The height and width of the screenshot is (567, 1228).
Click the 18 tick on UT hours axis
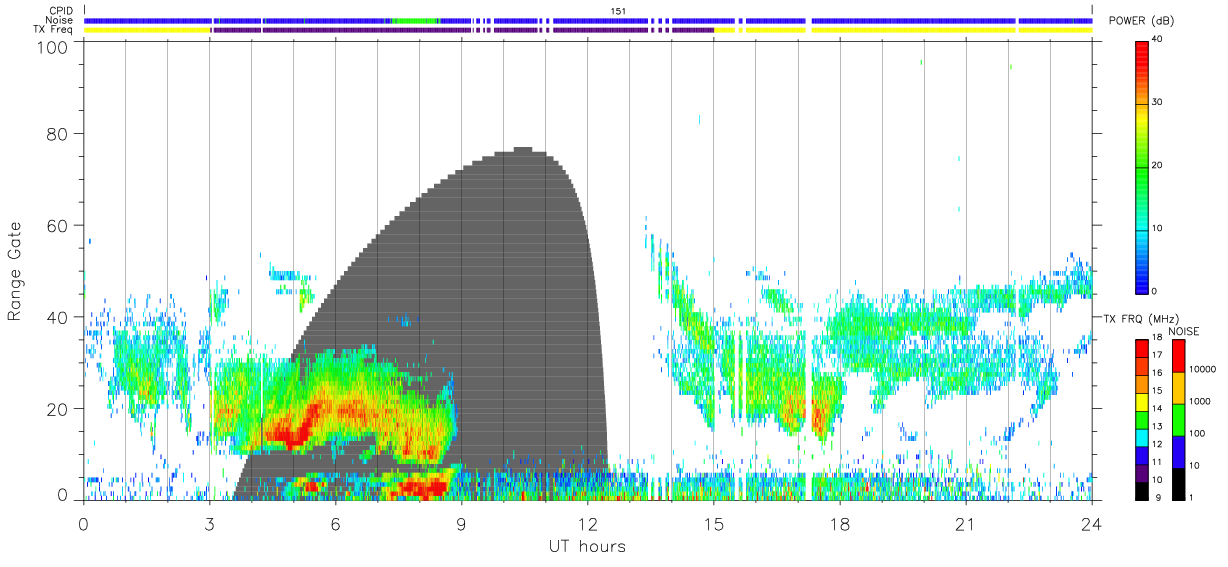(840, 523)
